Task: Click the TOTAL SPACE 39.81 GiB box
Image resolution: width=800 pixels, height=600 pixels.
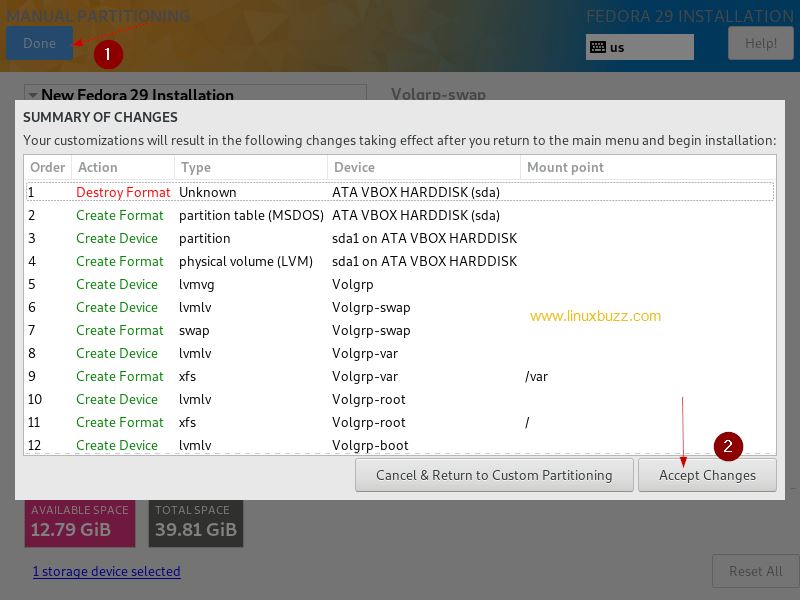Action: point(196,523)
